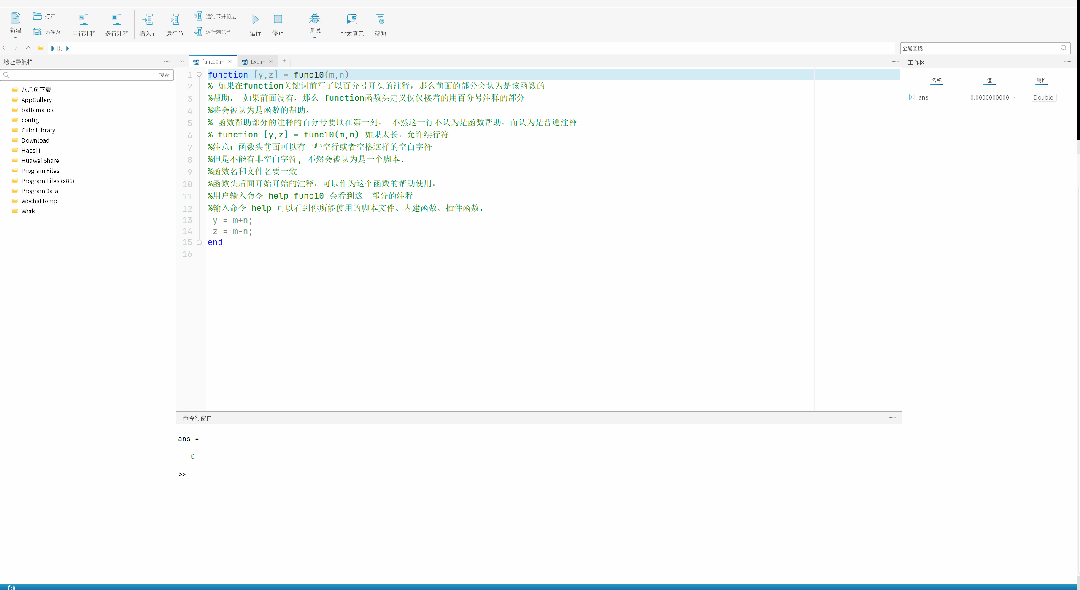Collapse the function code fold on line 1
Screen dimensions: 1080x590
(199, 75)
